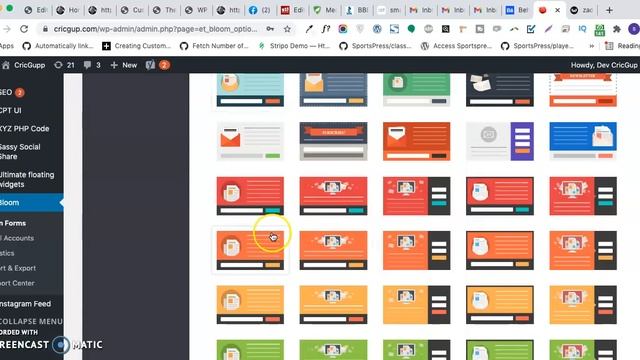
Task: Click the purple Chrome profile avatar
Action: (634, 29)
